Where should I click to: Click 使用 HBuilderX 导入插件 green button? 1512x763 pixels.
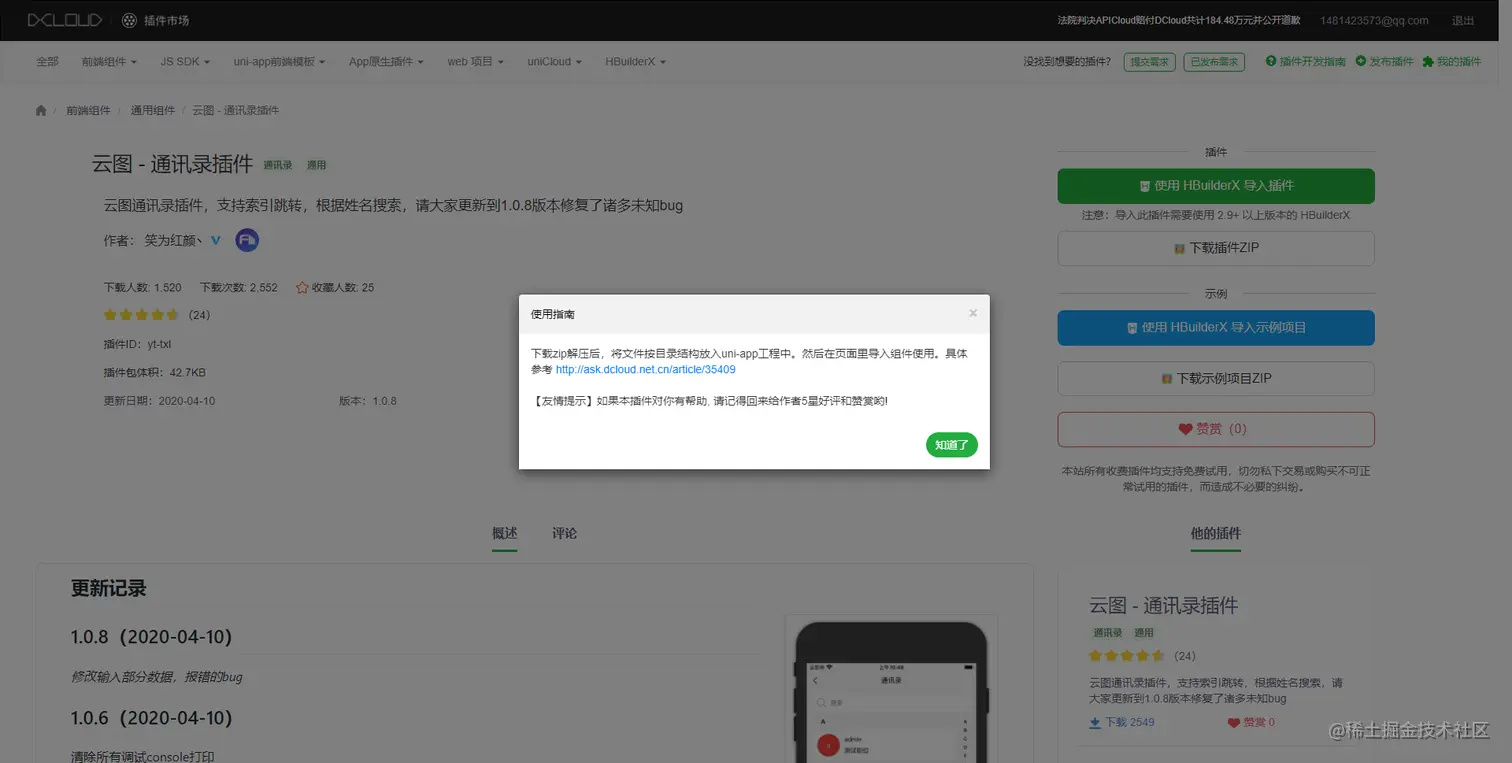click(x=1216, y=186)
